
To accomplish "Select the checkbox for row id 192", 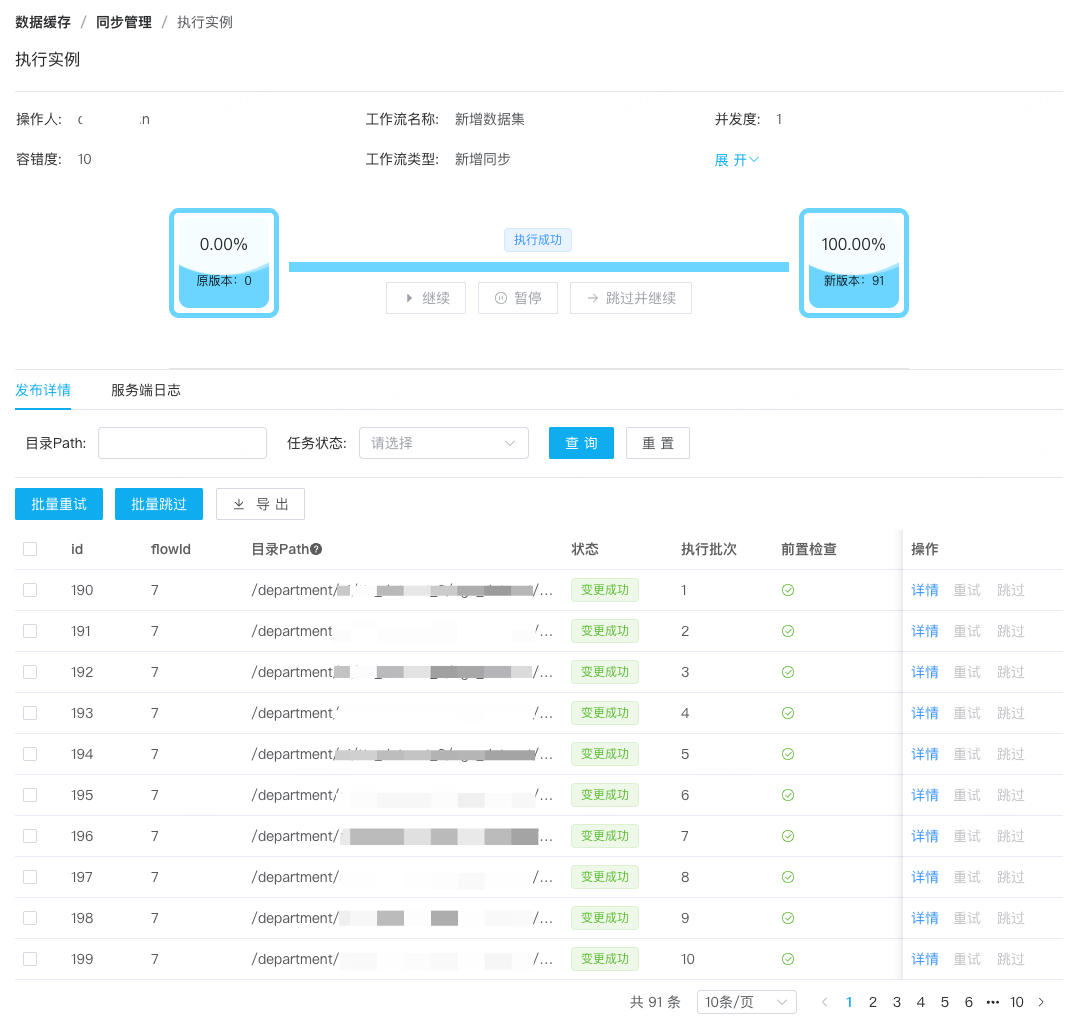I will click(30, 672).
